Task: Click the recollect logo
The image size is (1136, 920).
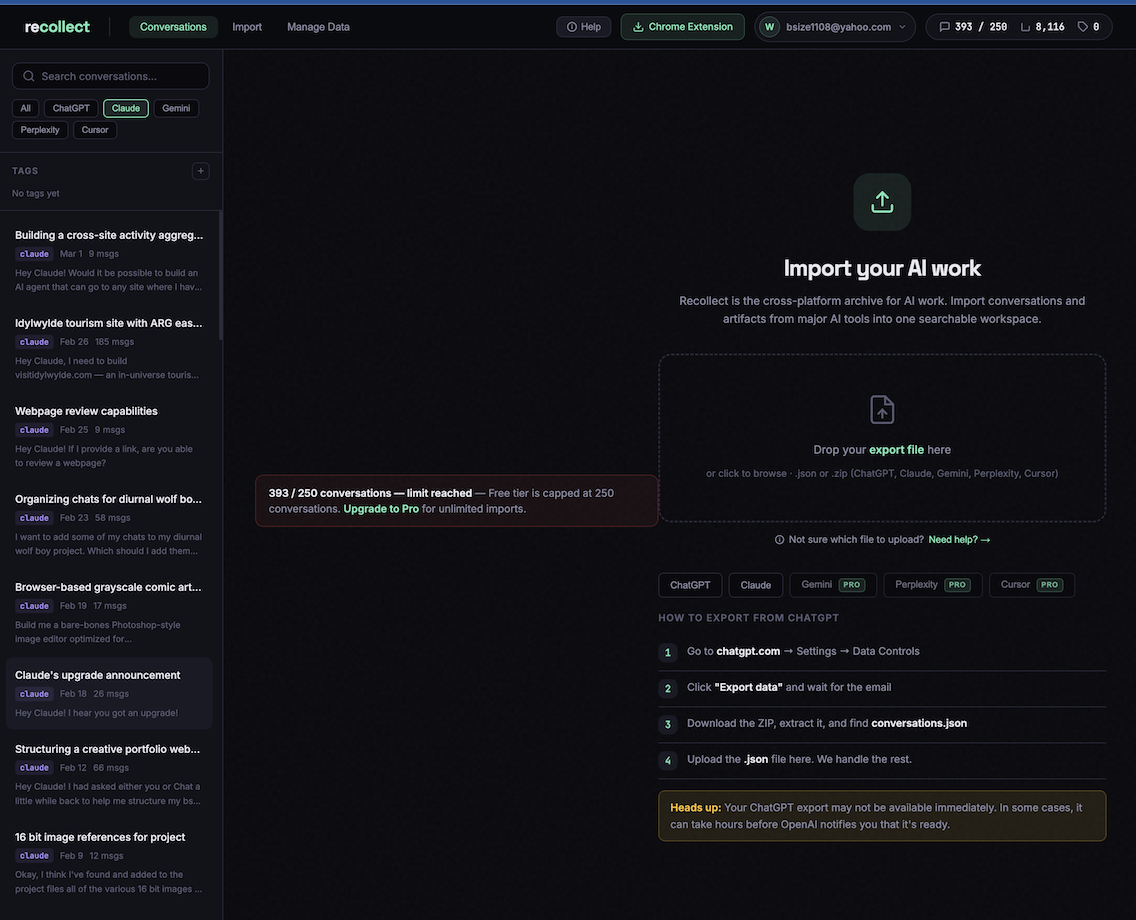Action: pyautogui.click(x=57, y=27)
